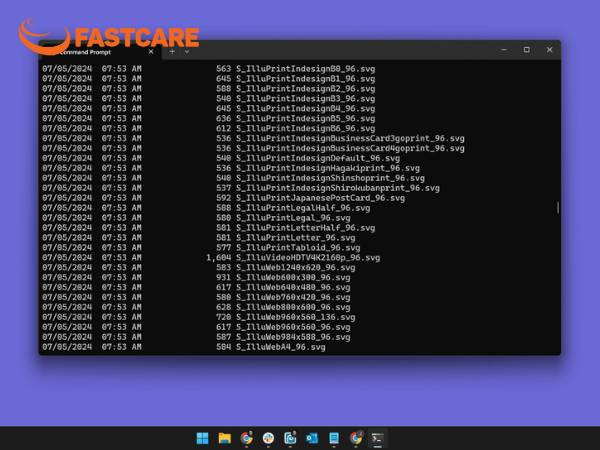Maximize the Command Prompt window

(x=527, y=50)
